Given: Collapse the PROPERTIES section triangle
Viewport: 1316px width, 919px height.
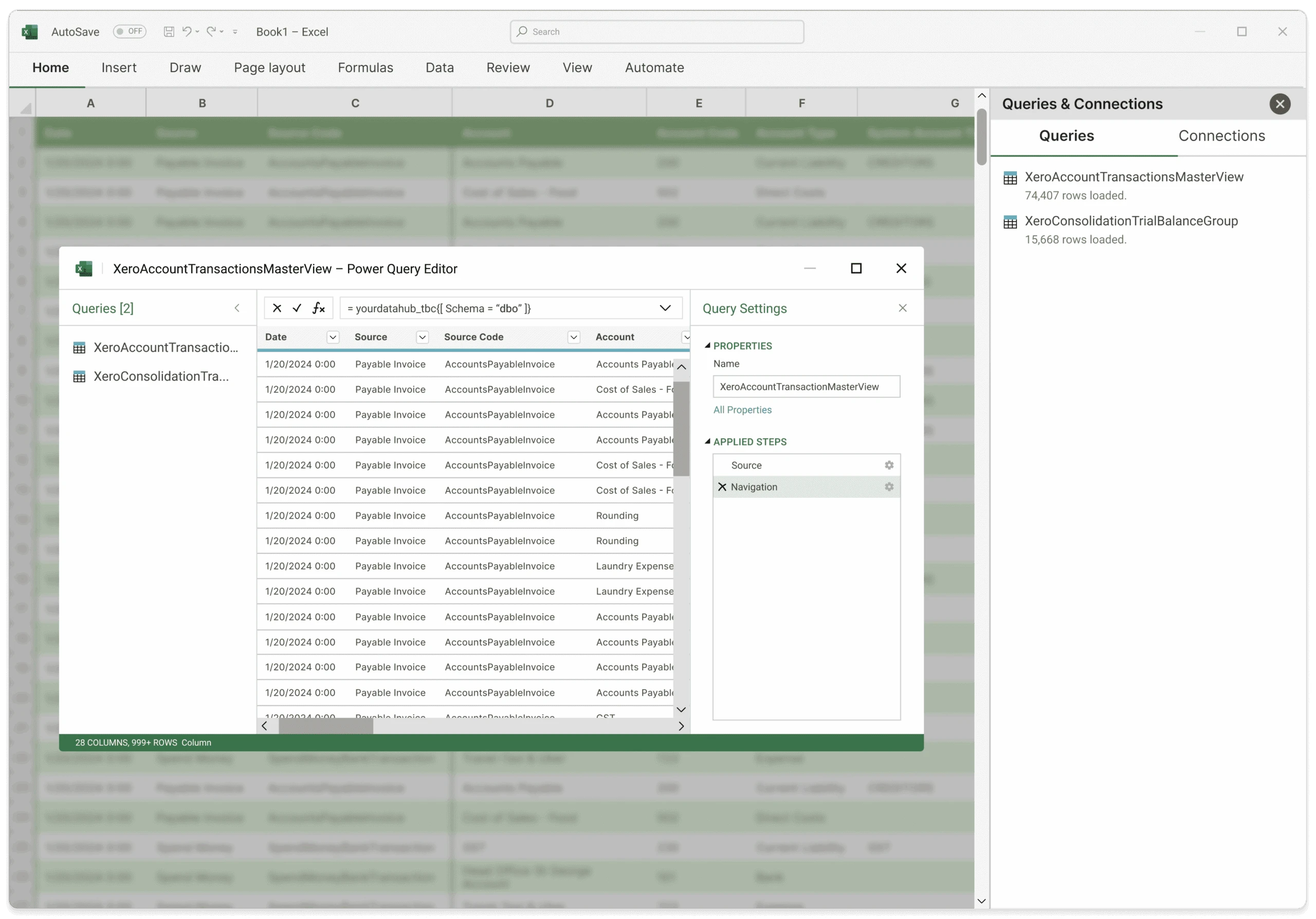Looking at the screenshot, I should 707,346.
